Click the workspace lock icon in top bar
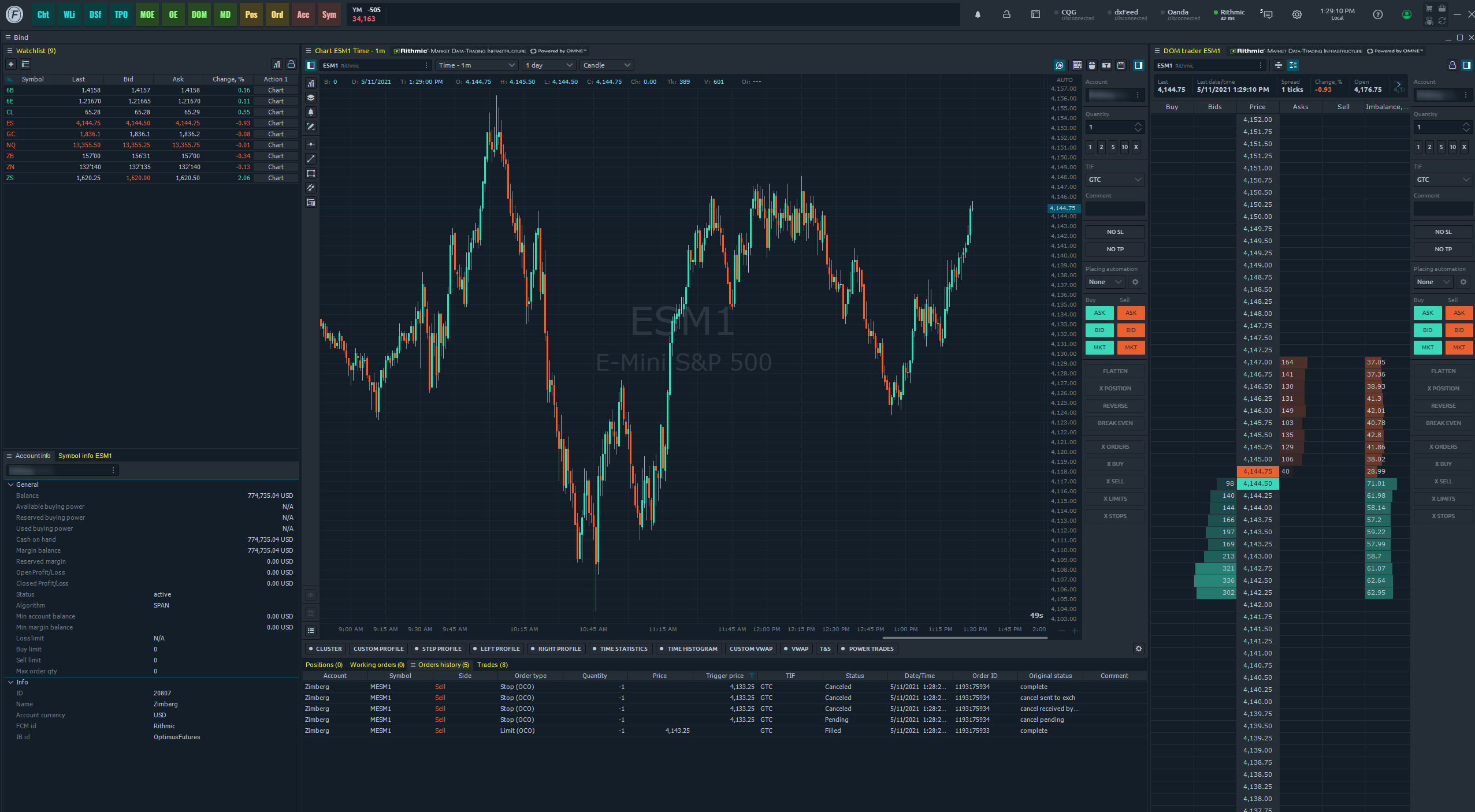 1006,14
